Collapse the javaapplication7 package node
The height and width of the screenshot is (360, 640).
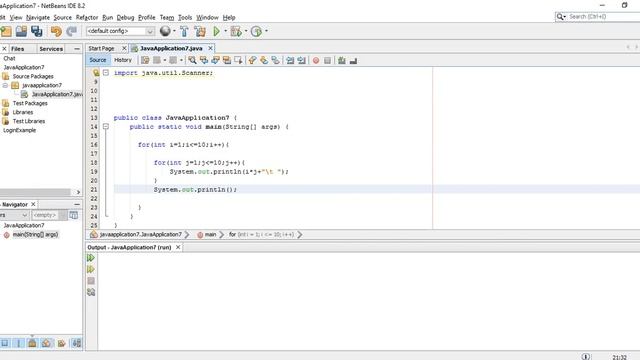pyautogui.click(x=5, y=85)
